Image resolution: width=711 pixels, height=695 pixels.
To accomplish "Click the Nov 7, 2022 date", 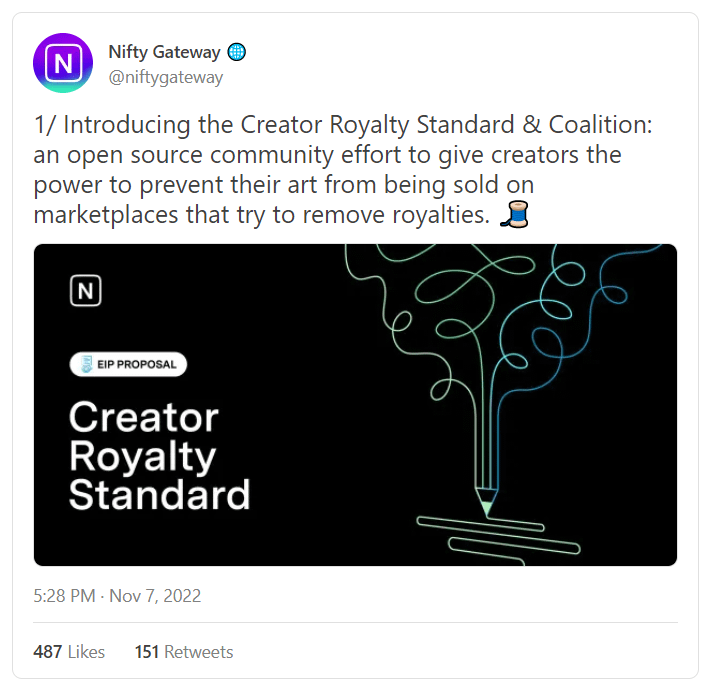I will coord(154,596).
